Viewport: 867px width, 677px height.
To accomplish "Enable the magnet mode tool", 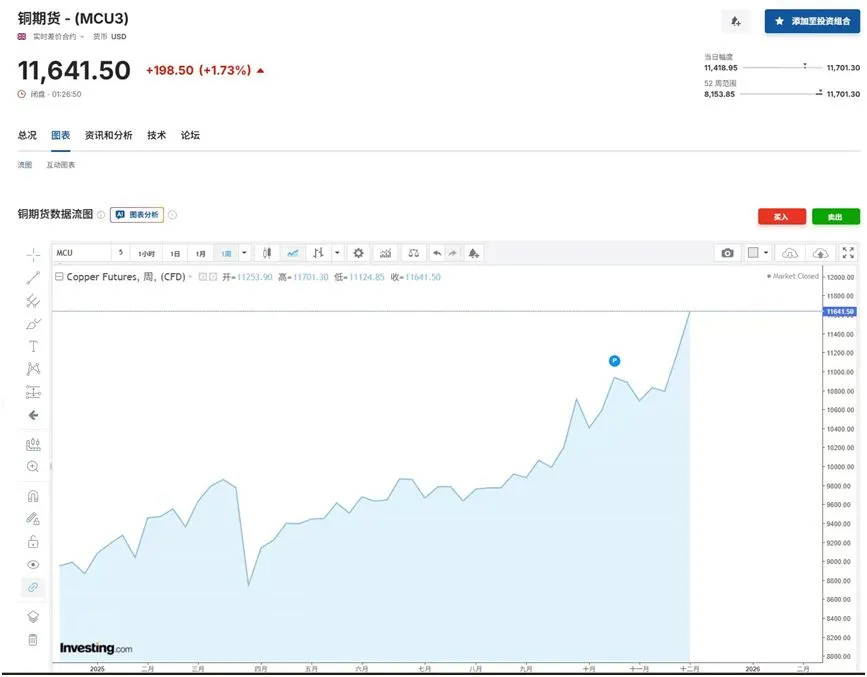I will (33, 495).
